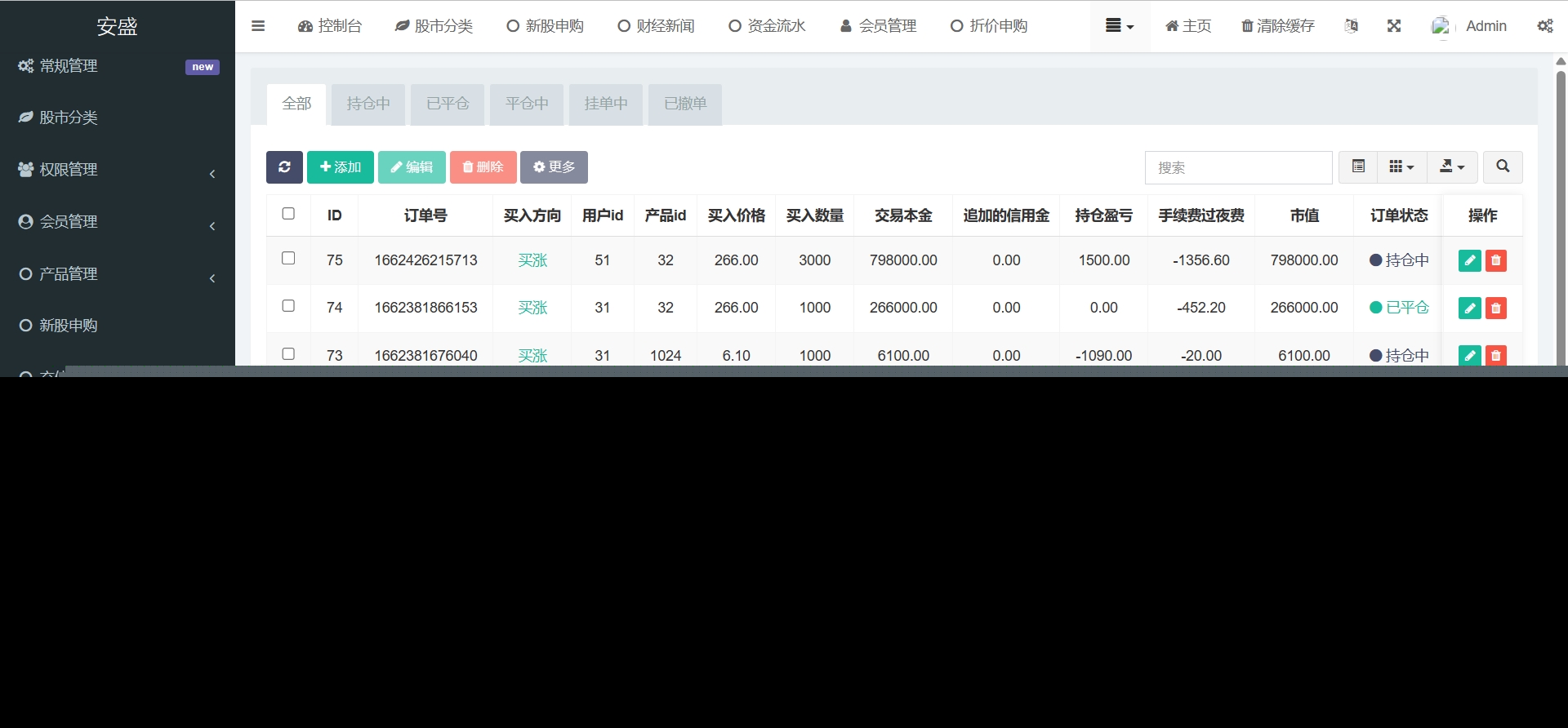This screenshot has width=1568, height=728.
Task: Click the language translate icon
Action: (1352, 26)
